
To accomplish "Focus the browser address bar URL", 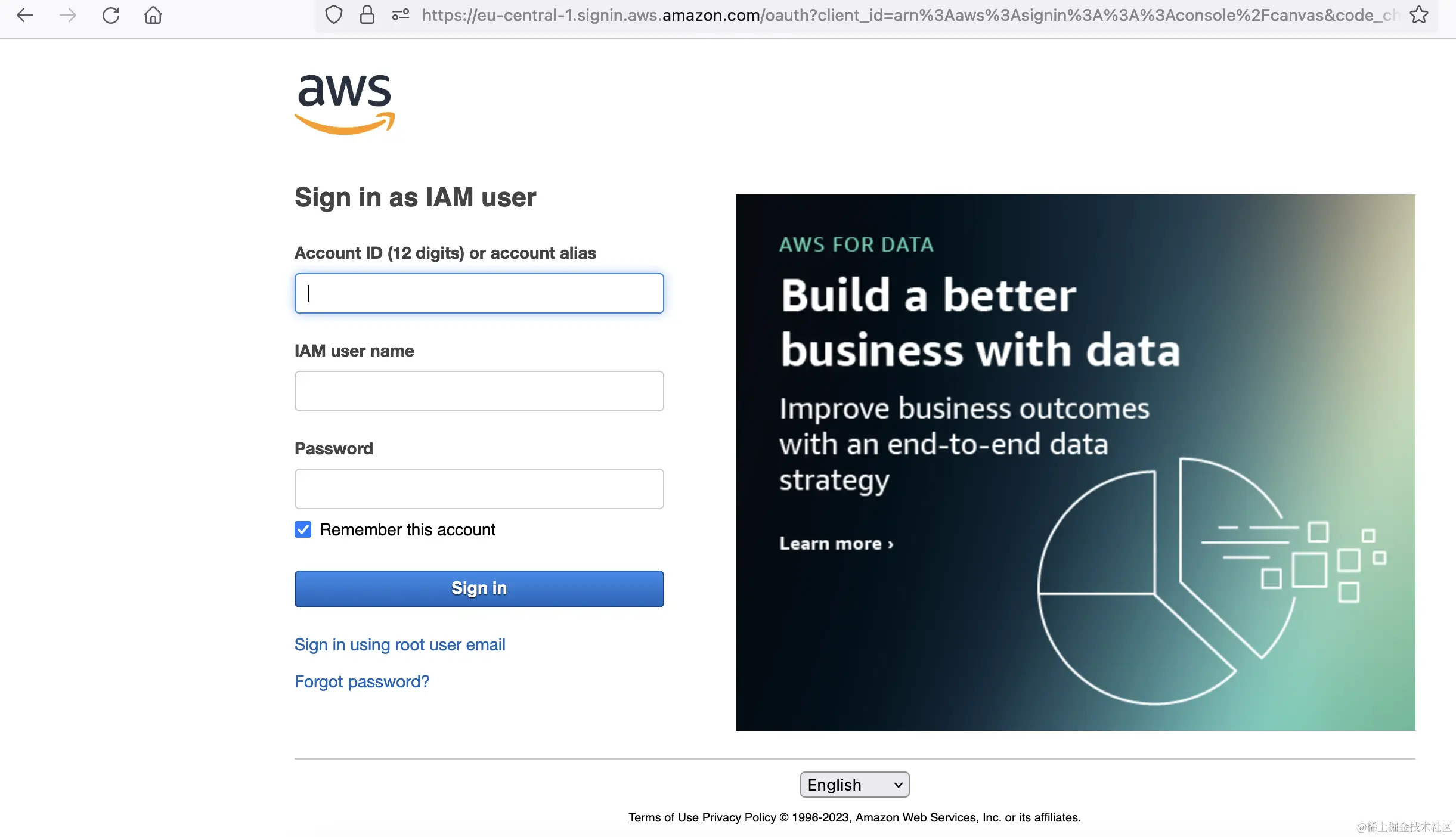I will click(910, 15).
